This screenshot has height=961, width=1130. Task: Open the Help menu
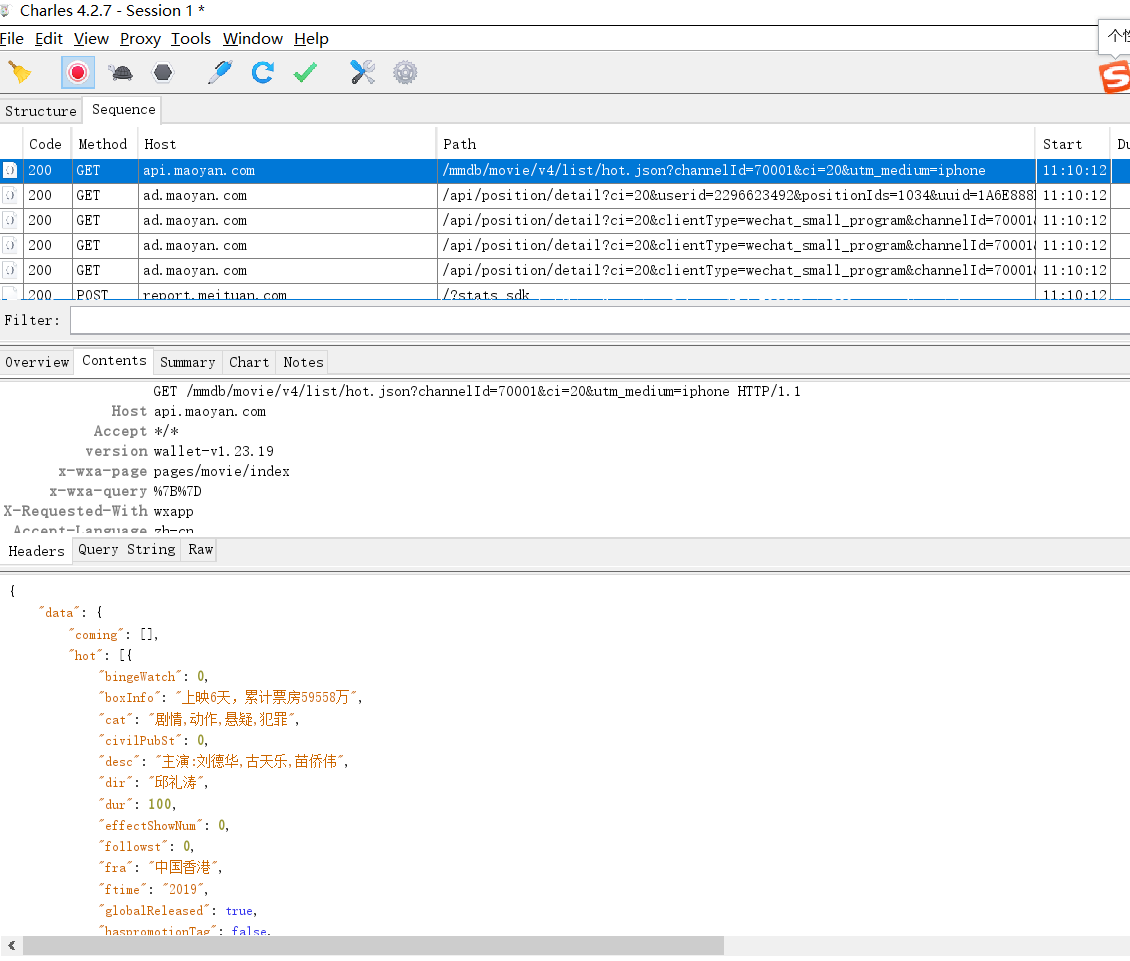(311, 39)
